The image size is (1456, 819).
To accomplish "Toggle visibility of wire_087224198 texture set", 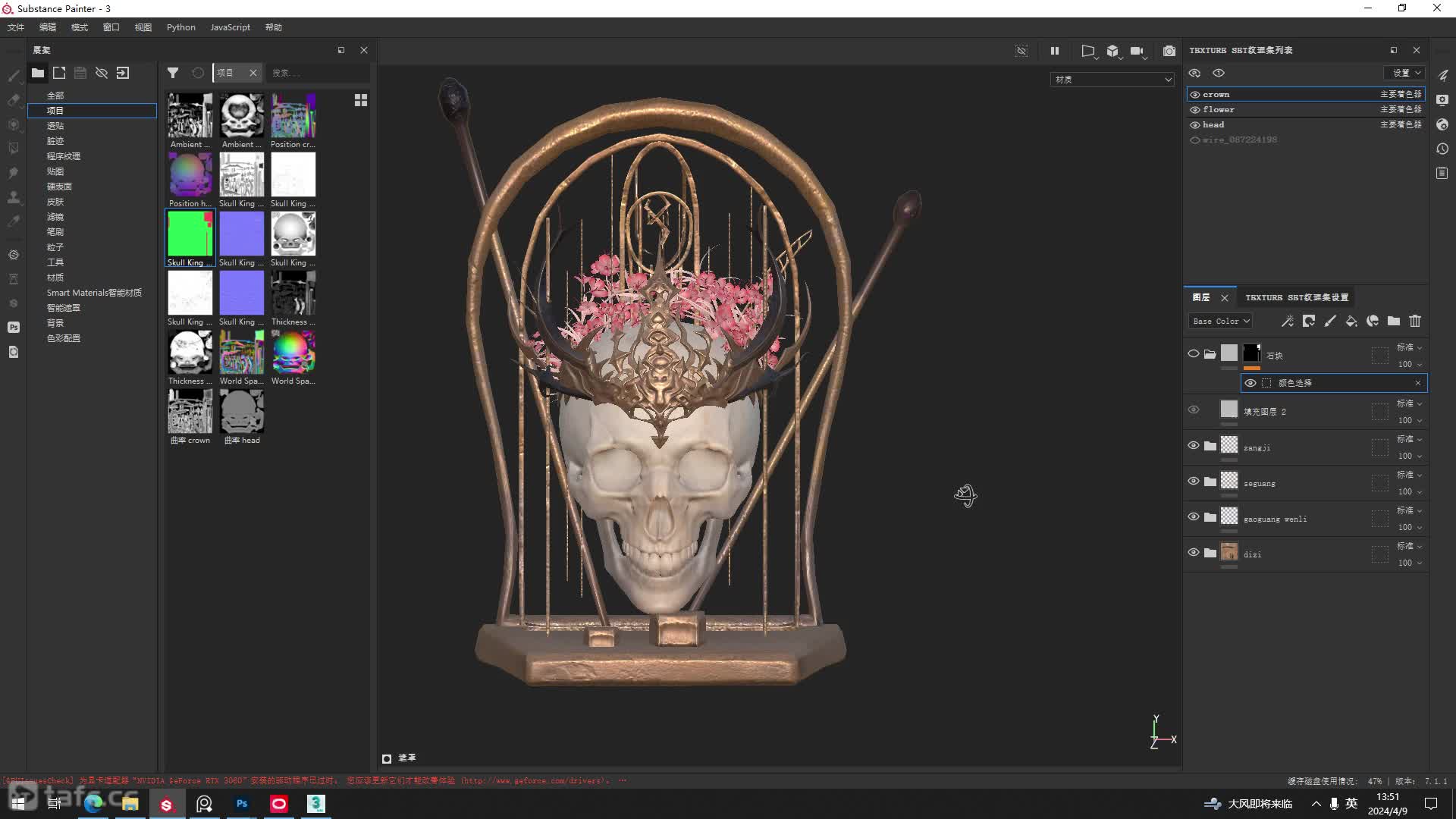I will (x=1195, y=140).
